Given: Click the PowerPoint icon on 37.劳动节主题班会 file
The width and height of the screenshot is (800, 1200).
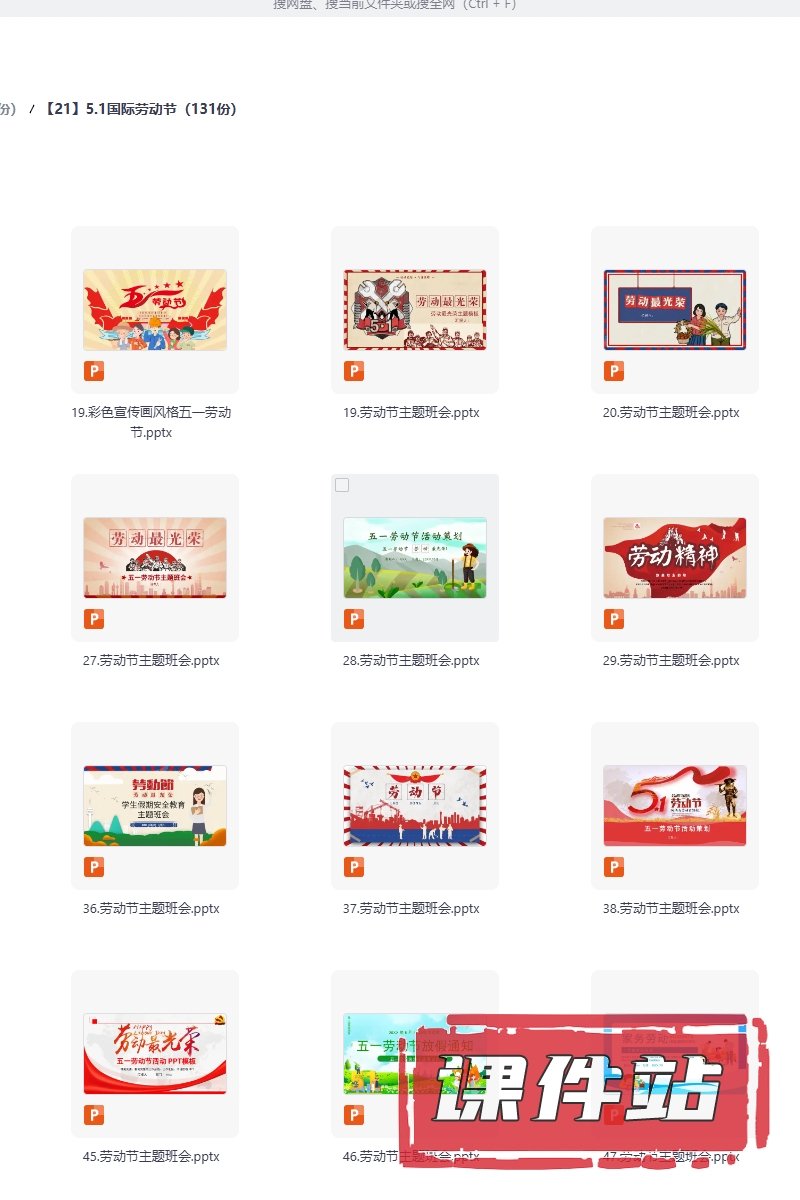Looking at the screenshot, I should (x=354, y=867).
